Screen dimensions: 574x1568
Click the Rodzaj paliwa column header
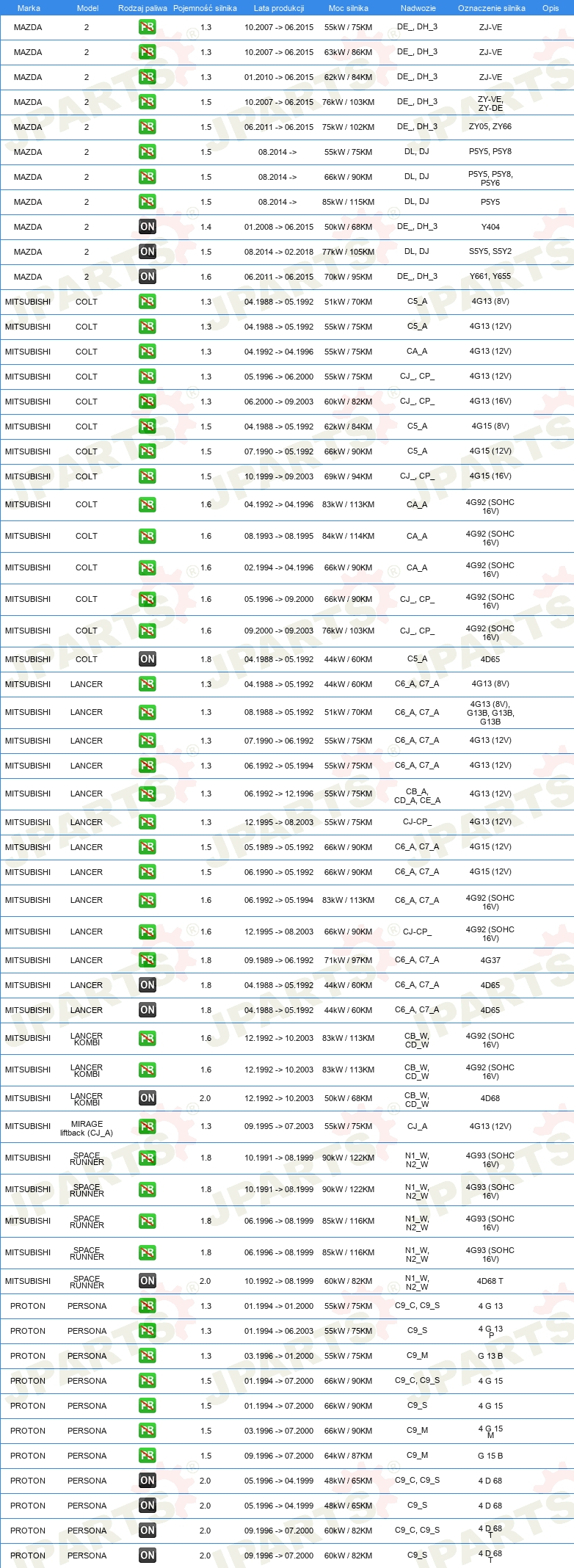(142, 8)
